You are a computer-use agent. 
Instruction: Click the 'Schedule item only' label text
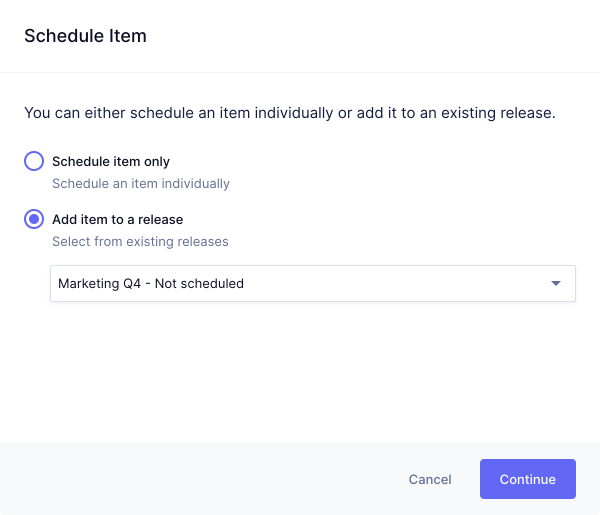click(111, 162)
